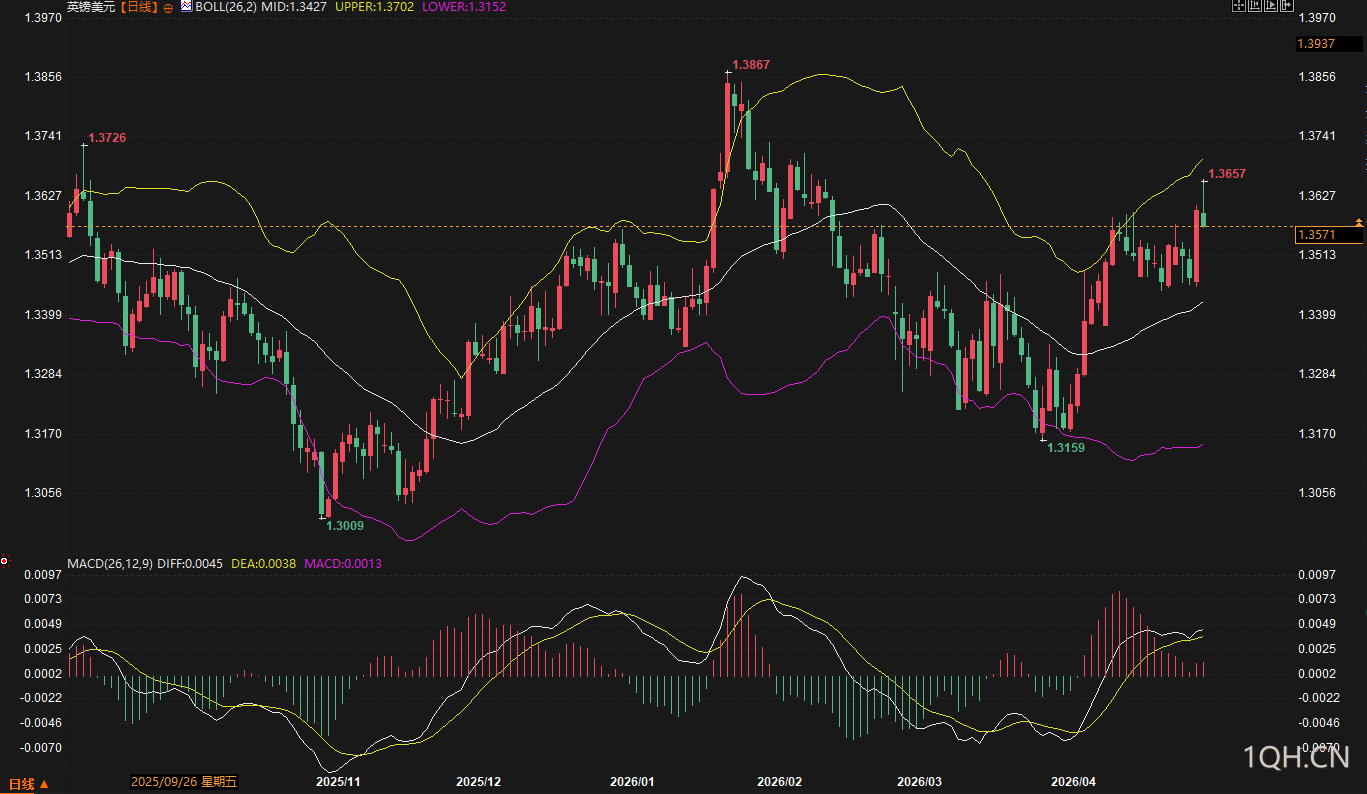Click the BOLL indicator chart icon
Viewport: 1367px width, 794px height.
point(186,6)
